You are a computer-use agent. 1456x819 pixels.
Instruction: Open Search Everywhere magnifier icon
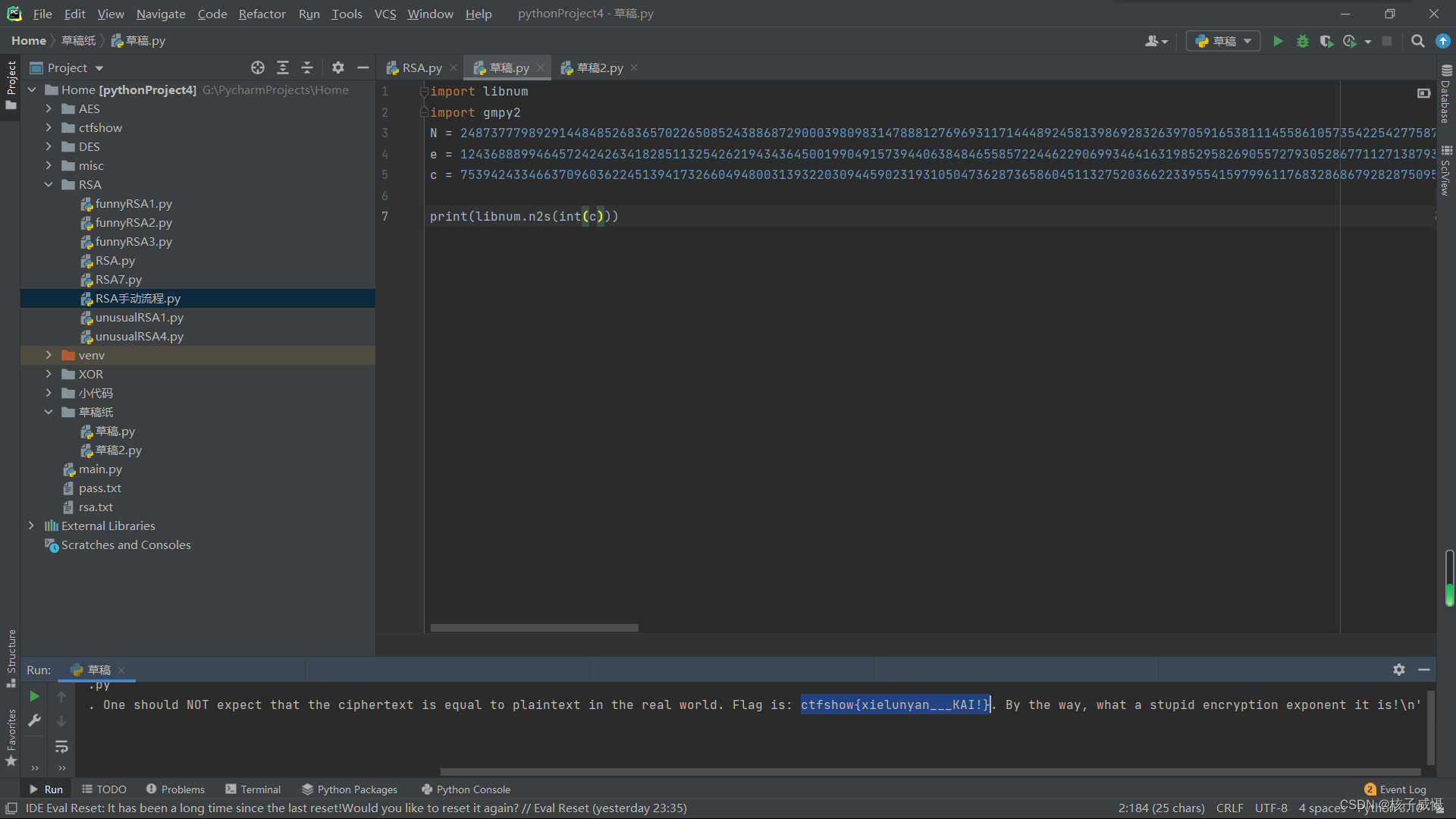click(1417, 41)
